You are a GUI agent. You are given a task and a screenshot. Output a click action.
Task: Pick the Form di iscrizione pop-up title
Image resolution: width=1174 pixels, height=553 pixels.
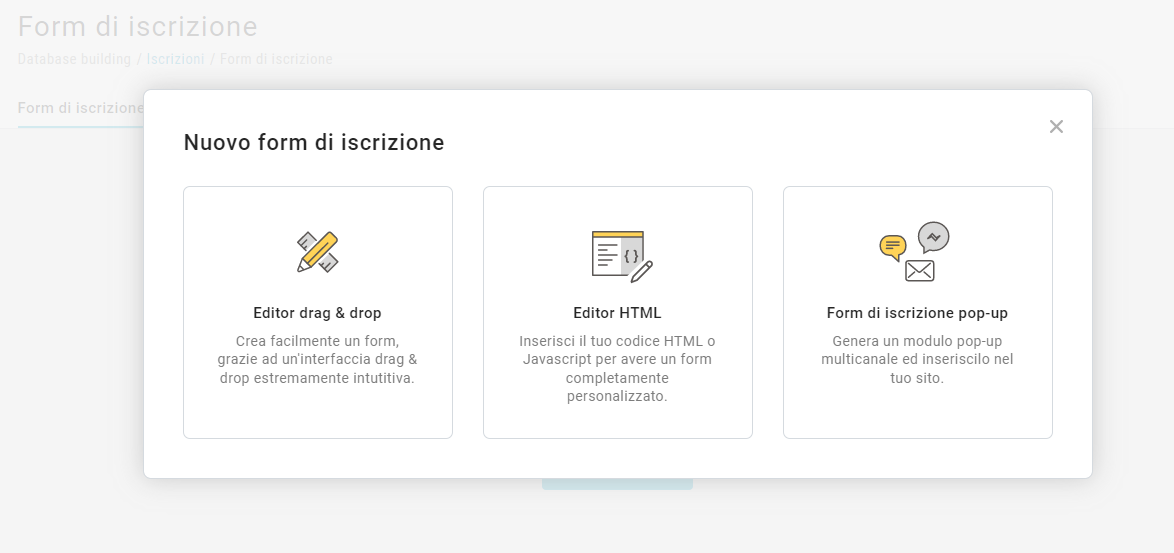coord(917,313)
